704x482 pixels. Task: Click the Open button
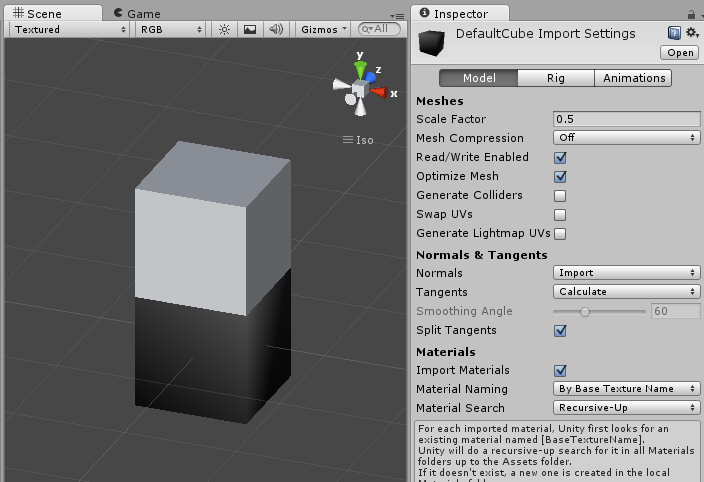(681, 53)
